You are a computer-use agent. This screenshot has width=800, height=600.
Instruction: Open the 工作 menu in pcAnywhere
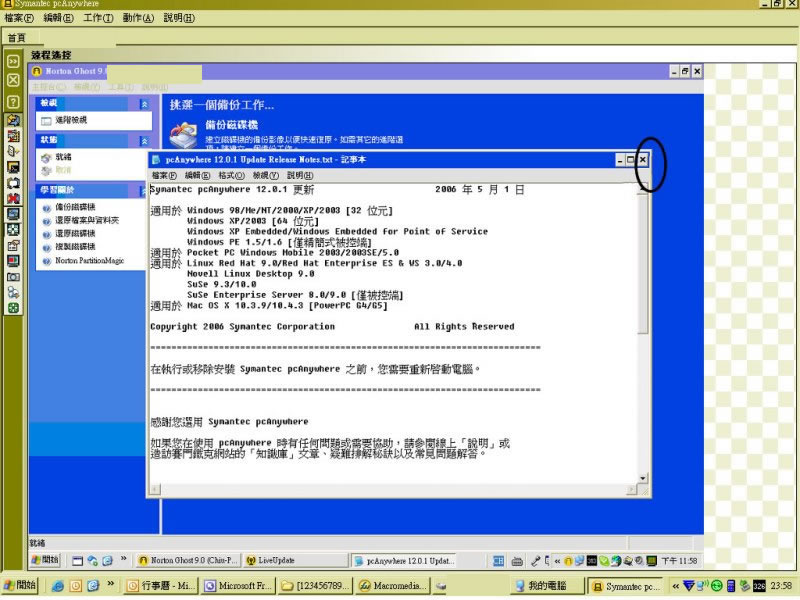(98, 18)
